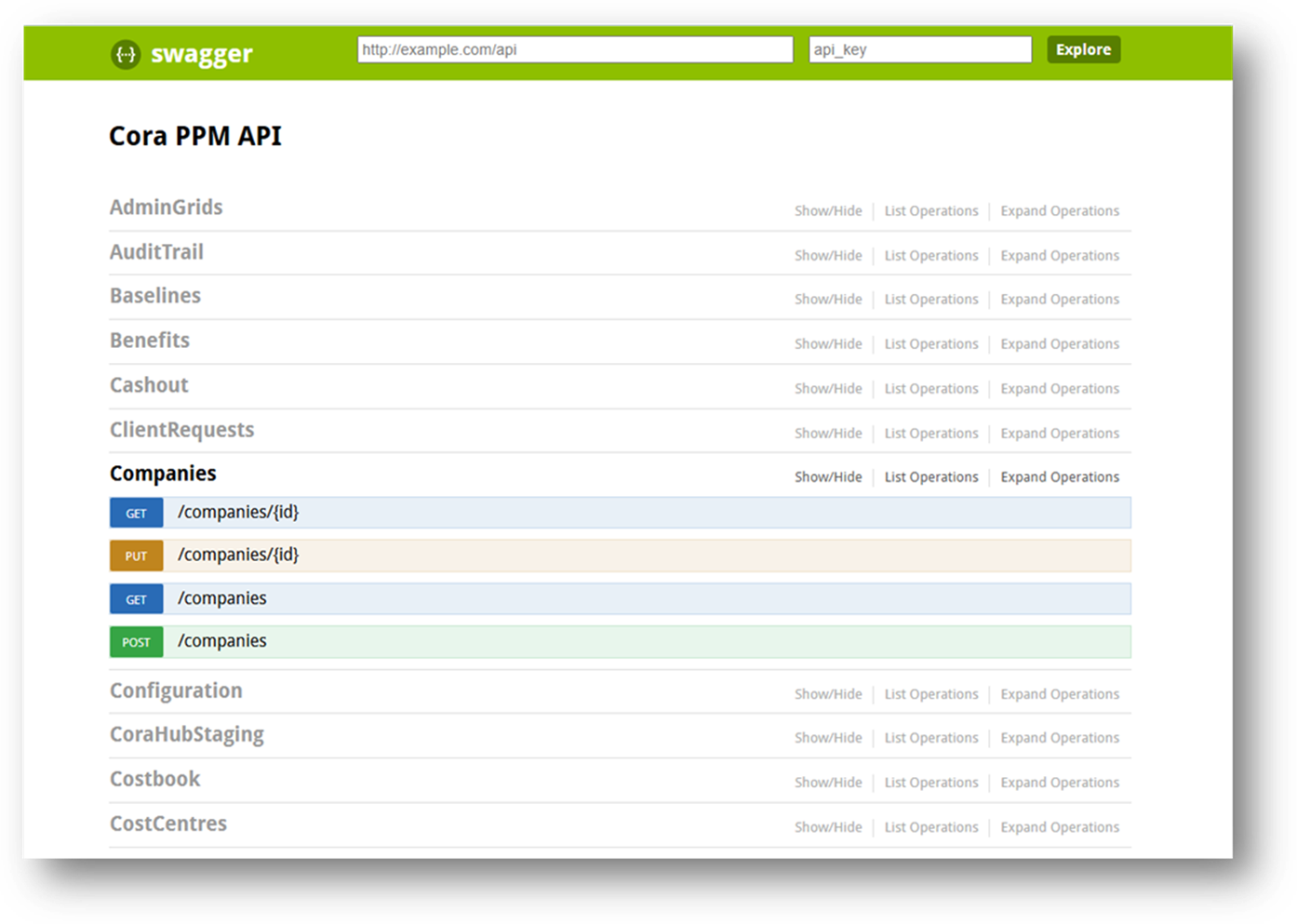Viewport: 1297px width, 924px height.
Task: Click Show/Hide for Benefits
Action: (x=828, y=344)
